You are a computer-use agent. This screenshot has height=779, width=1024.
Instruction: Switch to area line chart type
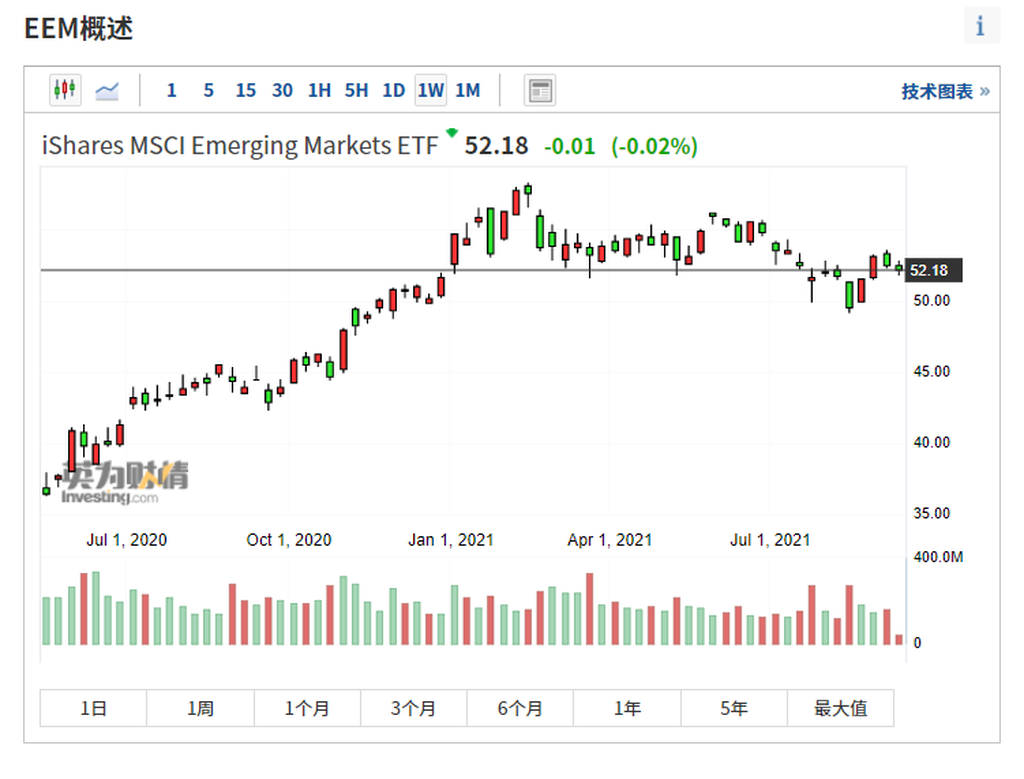click(x=107, y=90)
